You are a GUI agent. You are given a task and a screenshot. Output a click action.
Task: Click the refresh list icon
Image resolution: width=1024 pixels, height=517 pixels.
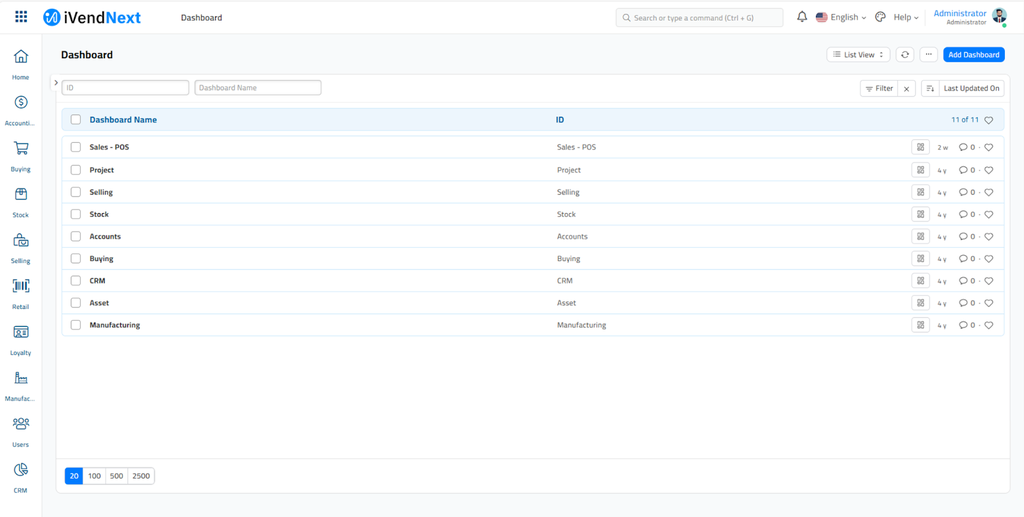(x=904, y=55)
